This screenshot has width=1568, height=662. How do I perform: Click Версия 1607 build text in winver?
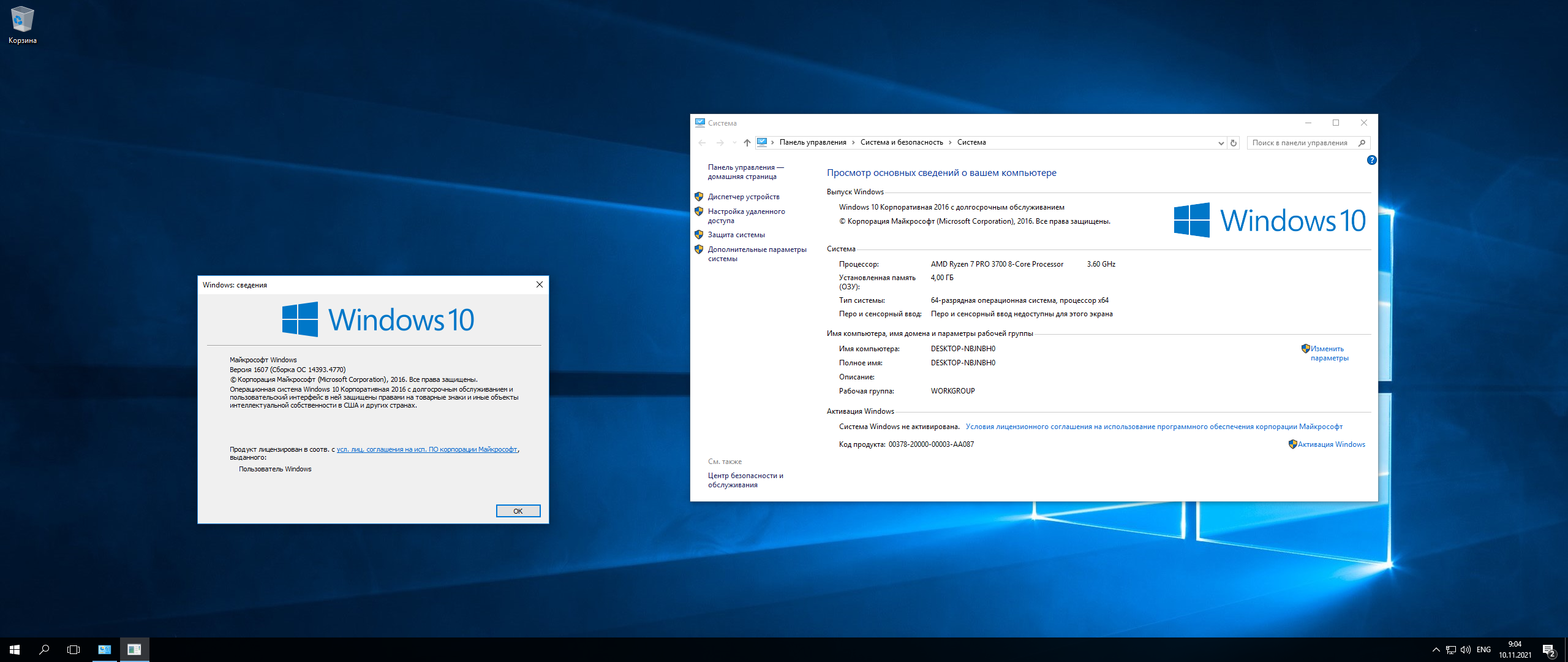(x=287, y=370)
